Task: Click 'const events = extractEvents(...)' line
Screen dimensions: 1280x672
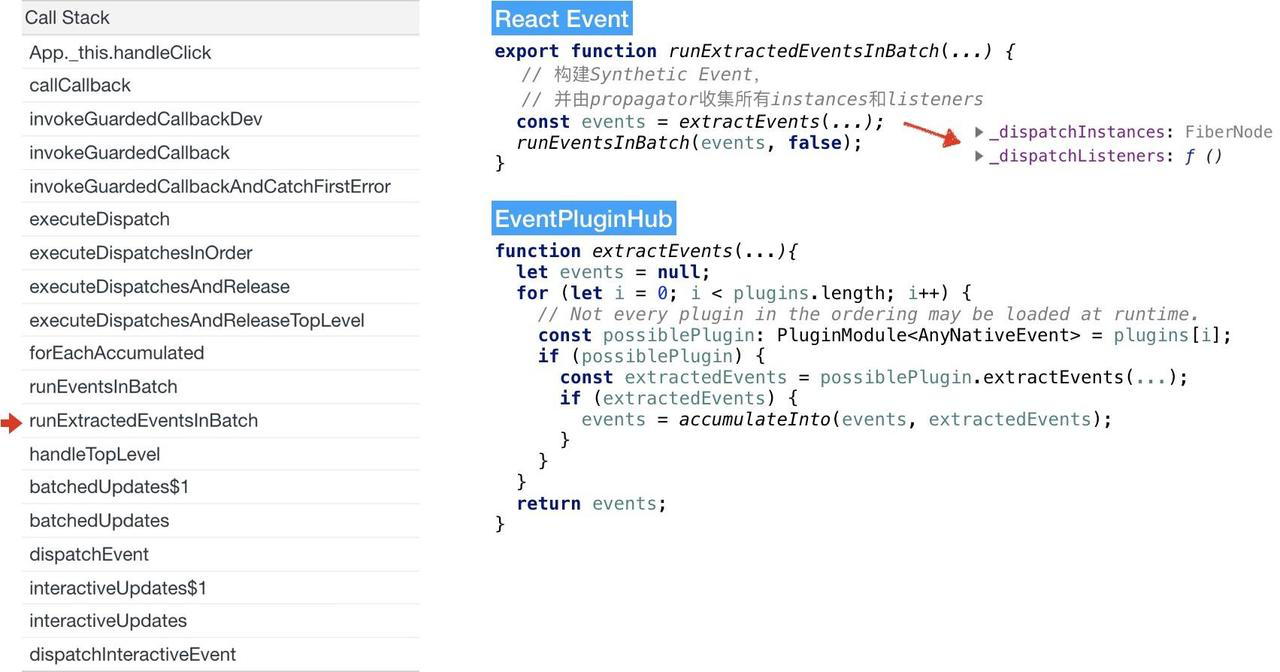Action: click(x=700, y=122)
